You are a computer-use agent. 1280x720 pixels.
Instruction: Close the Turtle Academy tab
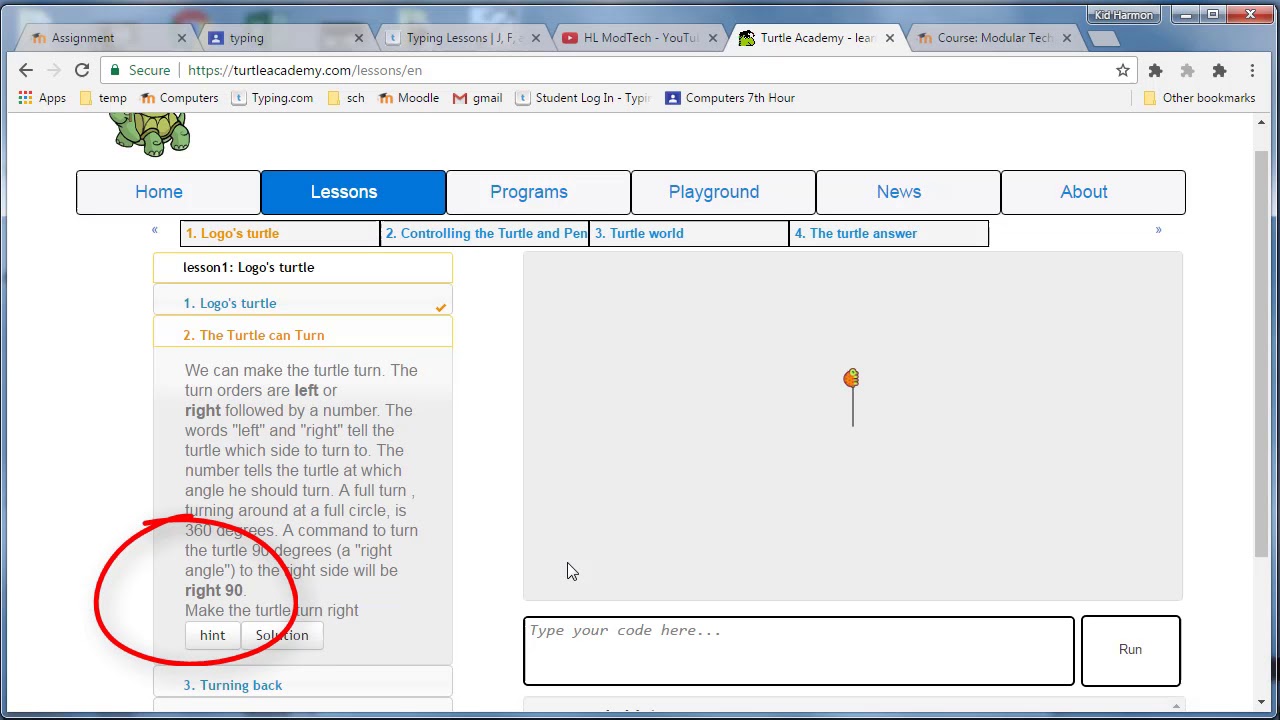tap(890, 38)
